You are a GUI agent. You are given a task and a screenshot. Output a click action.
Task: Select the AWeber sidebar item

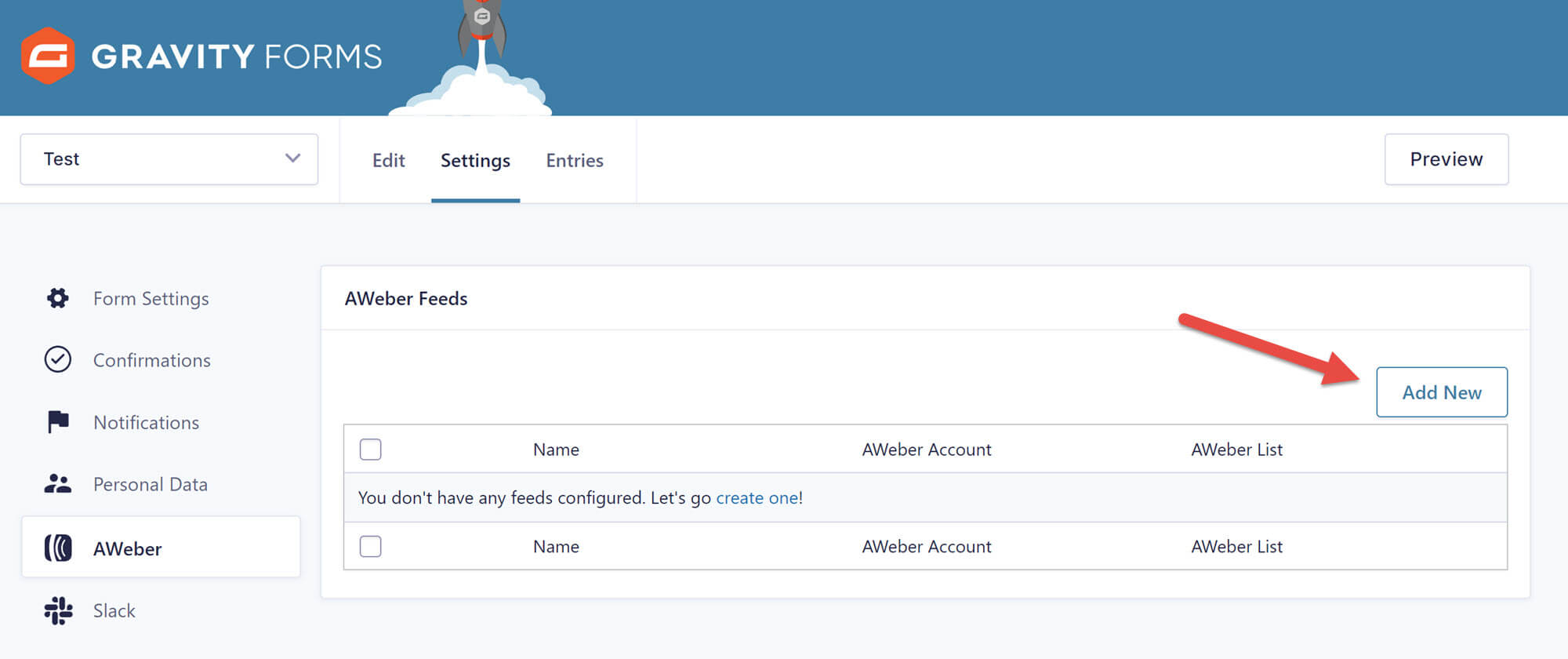click(x=161, y=547)
